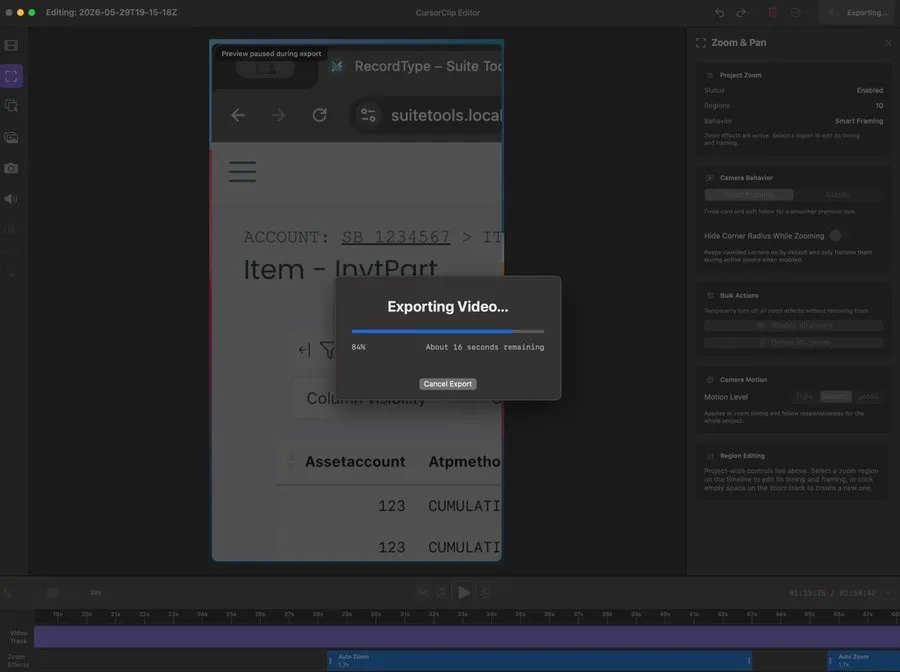Select the first Auto Zoom timeline region

click(x=539, y=661)
